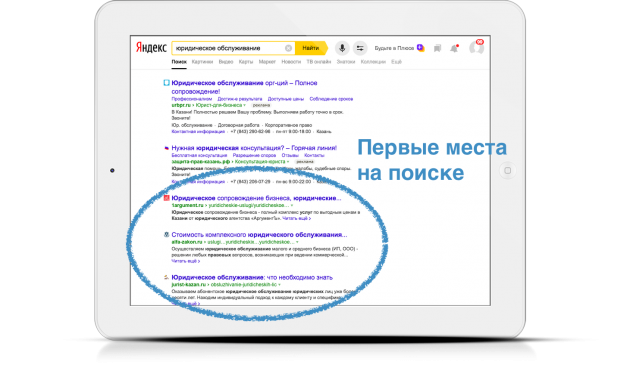Click Читать ещё under alfa-zakon.ru snippet
Screen dimensions: 630x374
186,261
